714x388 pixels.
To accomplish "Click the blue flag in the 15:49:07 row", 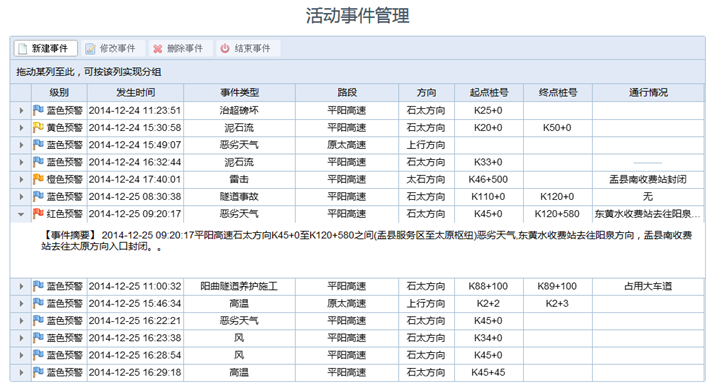I will [x=38, y=145].
